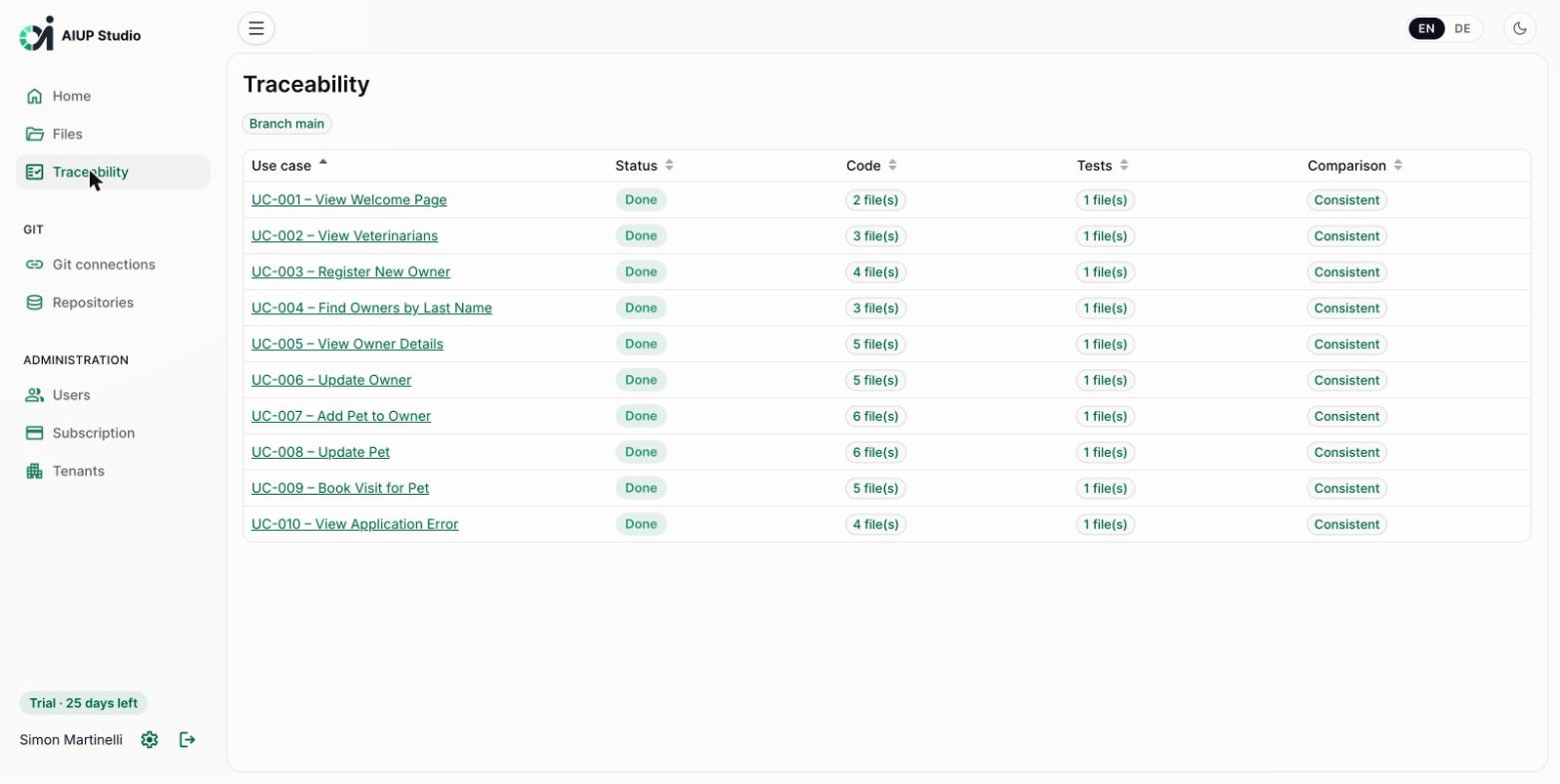Open UC-006 – Update Owner link

(x=331, y=379)
